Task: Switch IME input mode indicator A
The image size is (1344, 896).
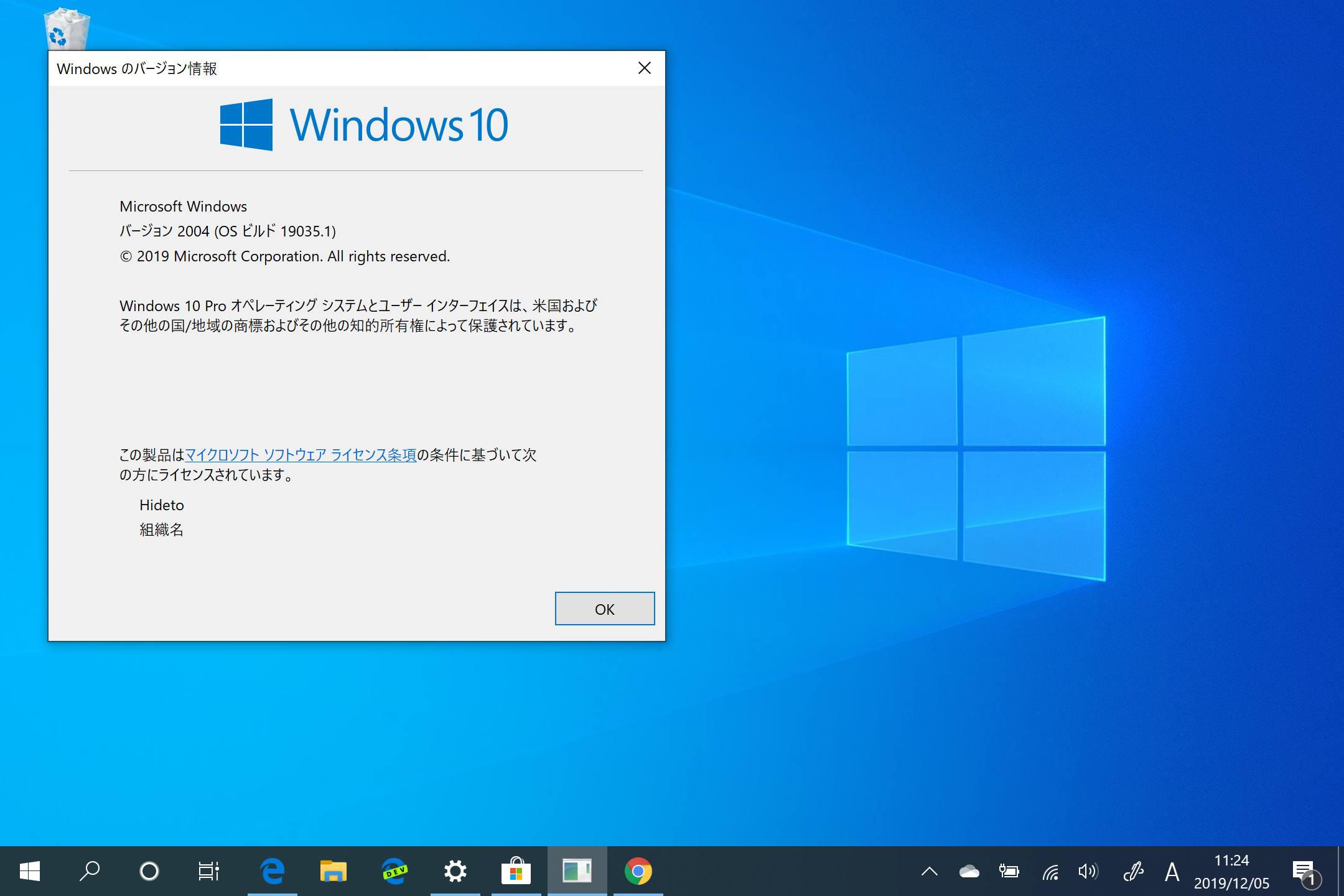Action: click(x=1172, y=871)
